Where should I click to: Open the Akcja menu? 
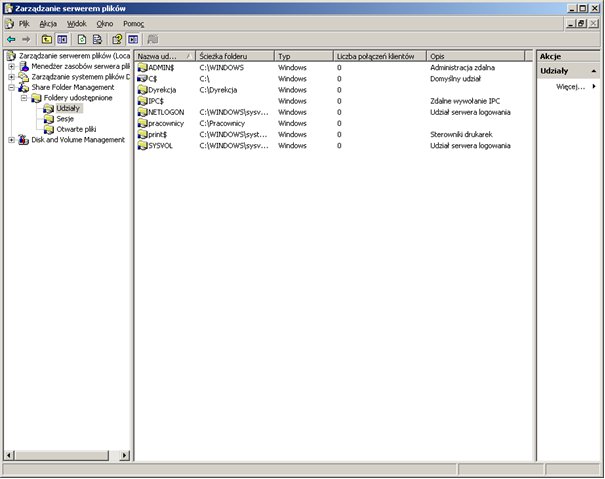coord(48,24)
